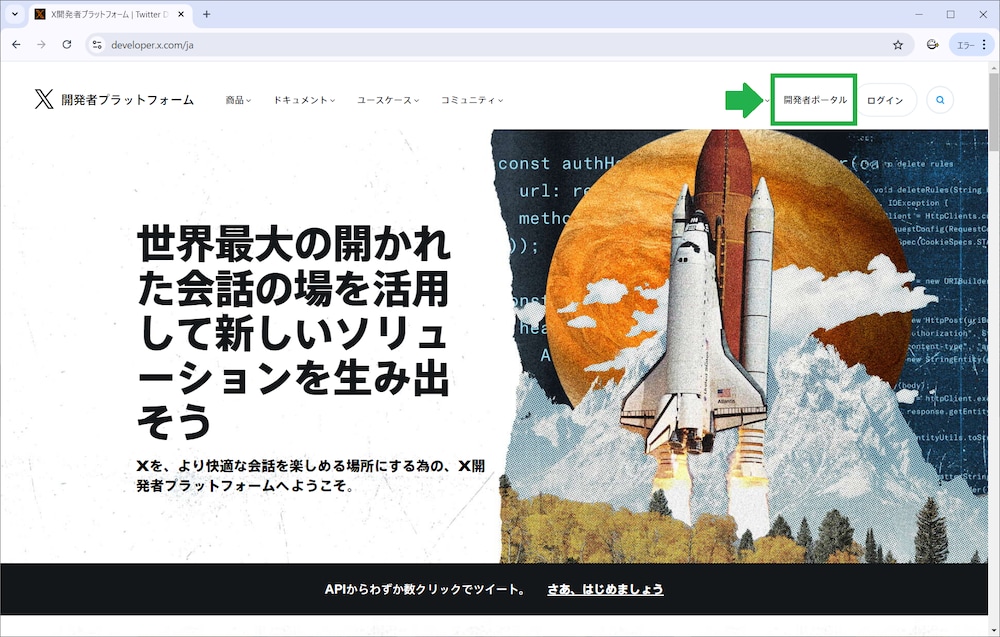Image resolution: width=1000 pixels, height=637 pixels.
Task: Open the Chrome three-dot menu
Action: 984,45
